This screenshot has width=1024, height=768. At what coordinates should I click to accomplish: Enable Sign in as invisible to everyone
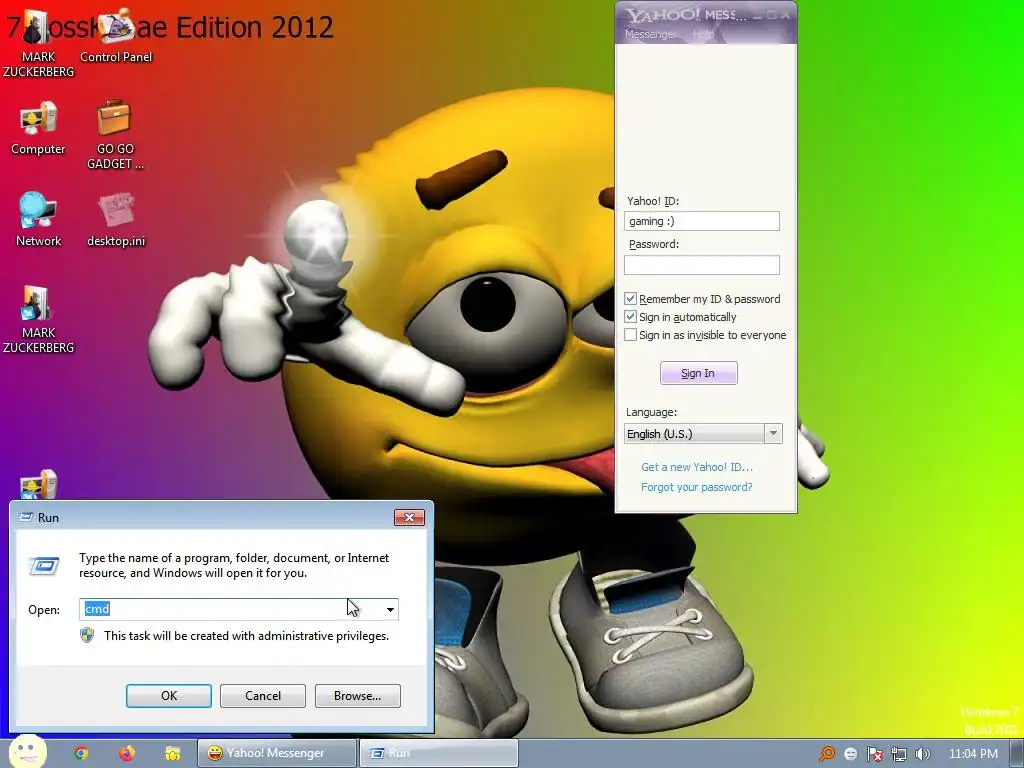(x=630, y=335)
